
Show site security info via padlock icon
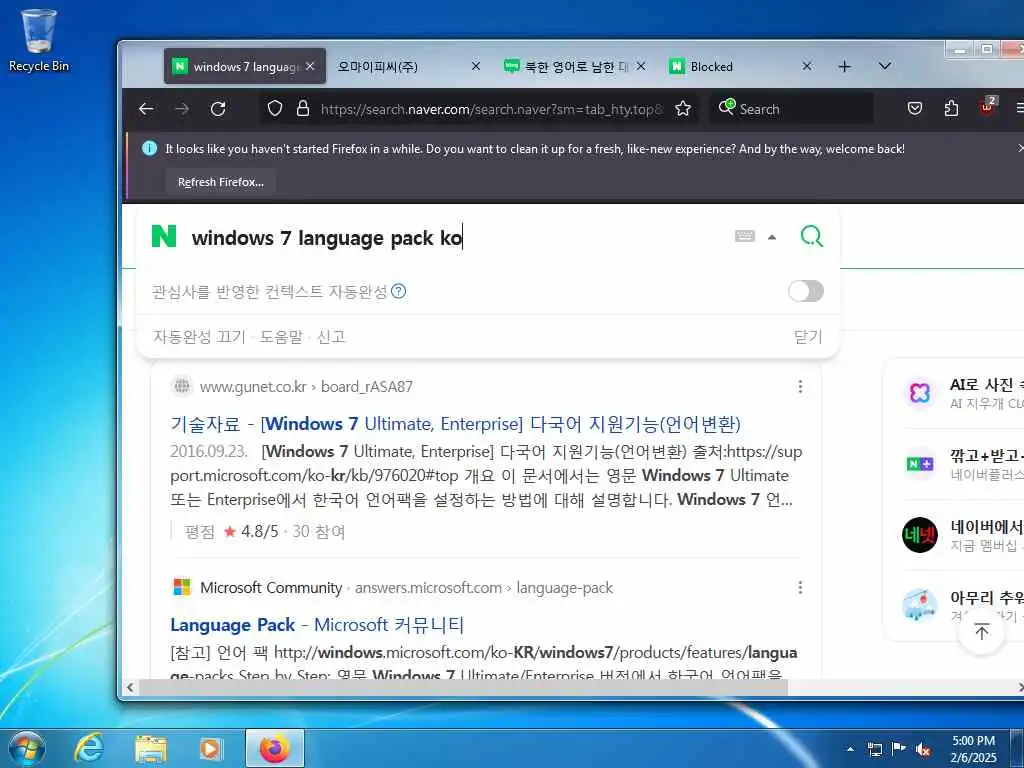coord(302,108)
